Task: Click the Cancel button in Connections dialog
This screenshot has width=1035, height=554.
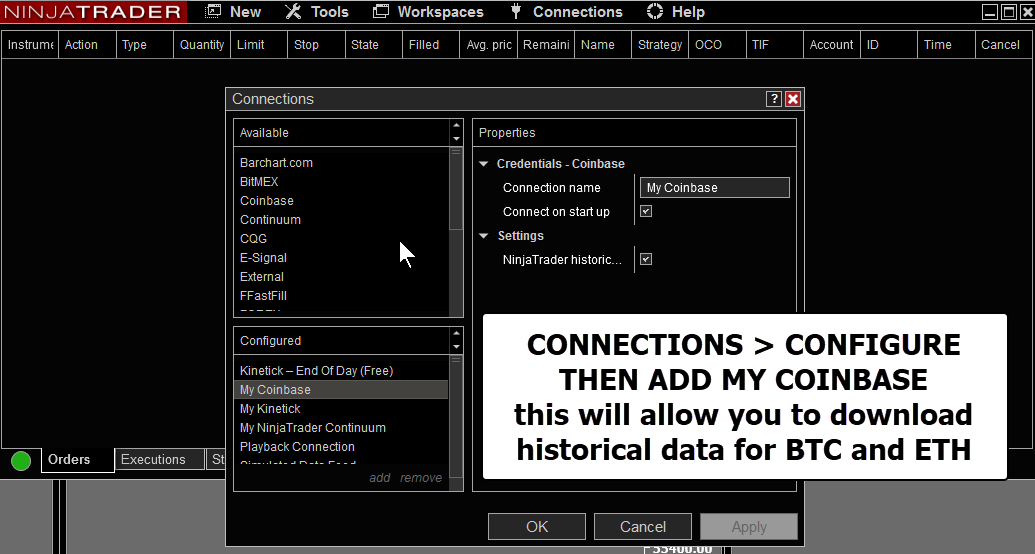Action: point(643,526)
